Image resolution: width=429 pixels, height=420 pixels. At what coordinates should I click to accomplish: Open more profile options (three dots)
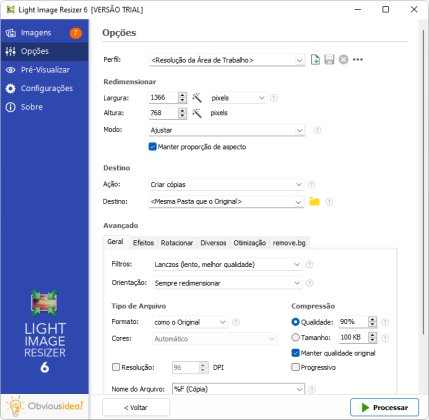tap(358, 60)
